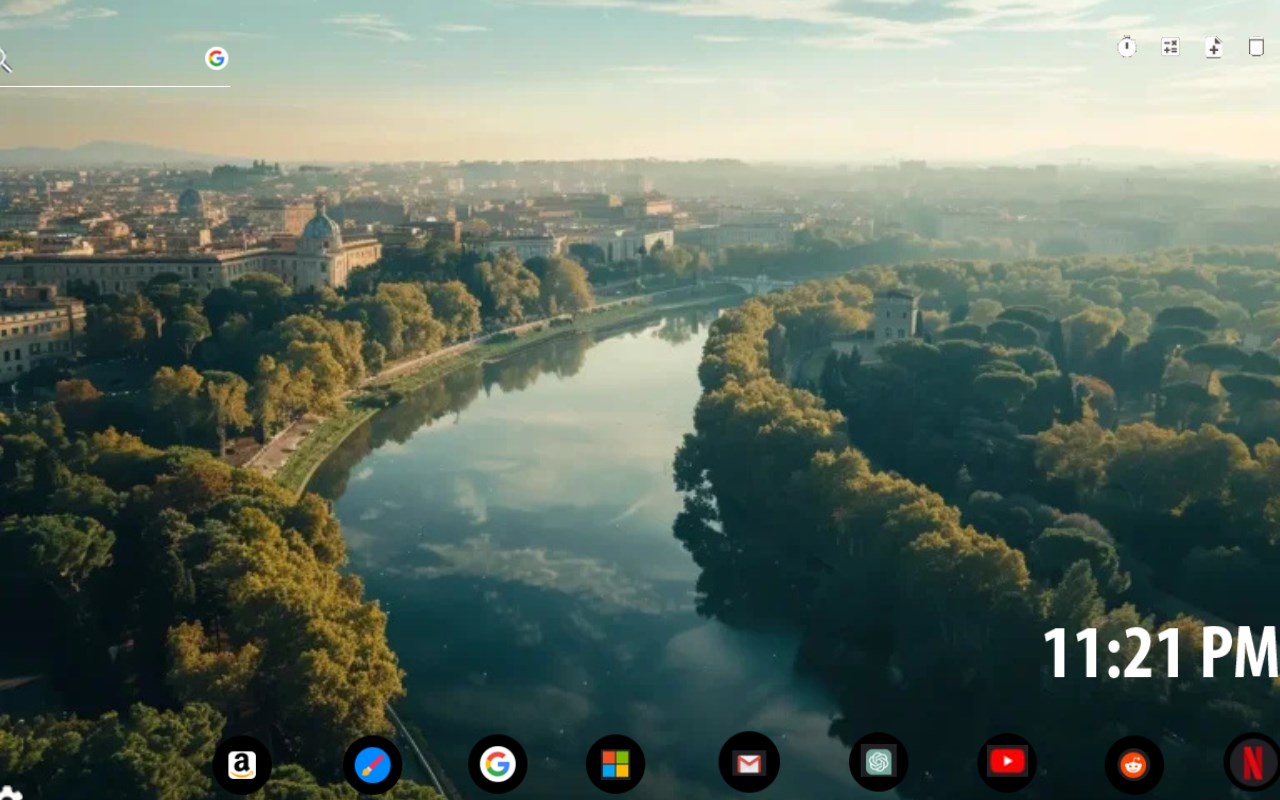Screen dimensions: 1280x800
Task: Open the Reddit shortcut
Action: click(x=1134, y=765)
